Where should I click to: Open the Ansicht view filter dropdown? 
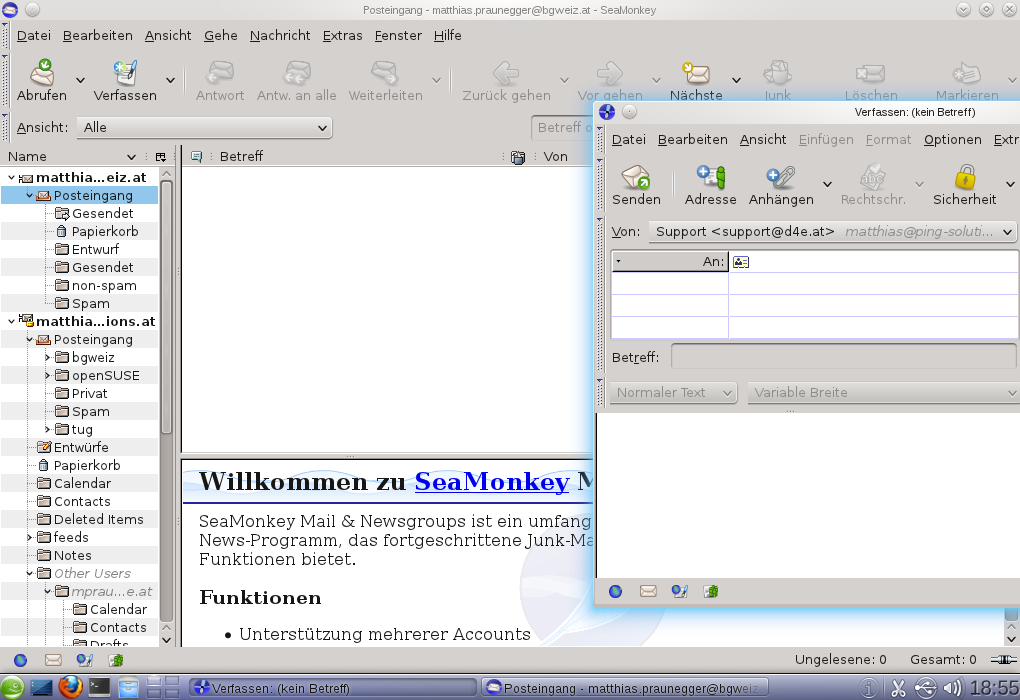(x=204, y=128)
